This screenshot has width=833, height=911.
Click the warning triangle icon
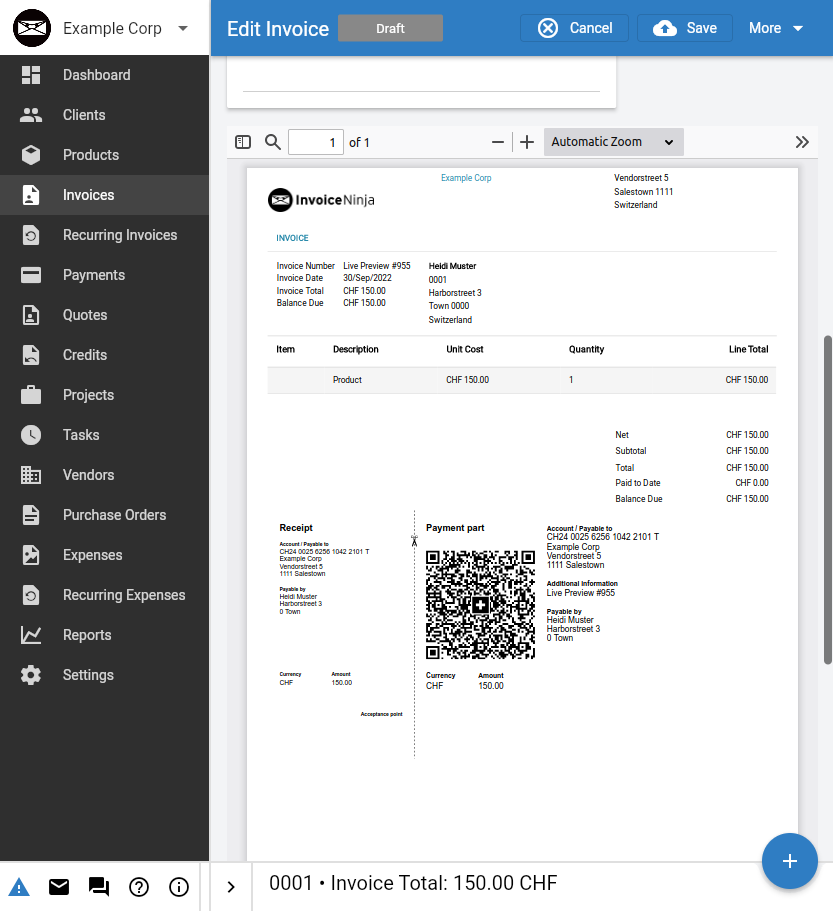[x=19, y=887]
